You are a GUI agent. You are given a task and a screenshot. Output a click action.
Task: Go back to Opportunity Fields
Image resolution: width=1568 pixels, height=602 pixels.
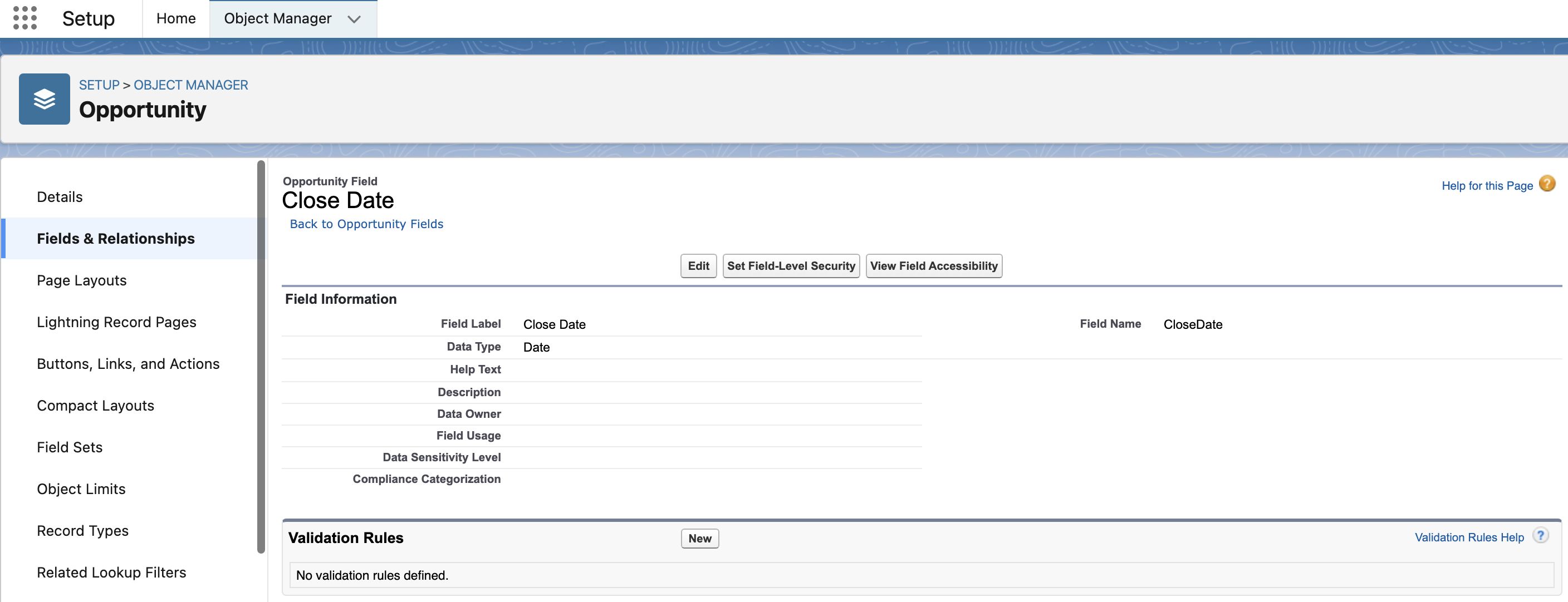pos(366,224)
